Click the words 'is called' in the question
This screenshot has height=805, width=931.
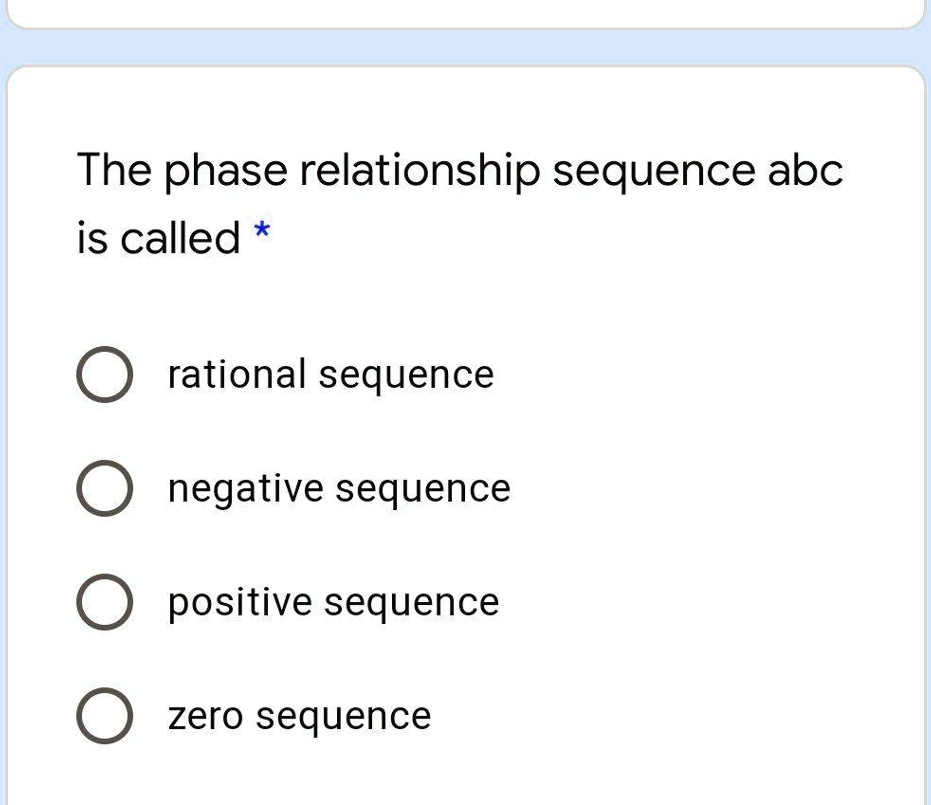pos(159,238)
